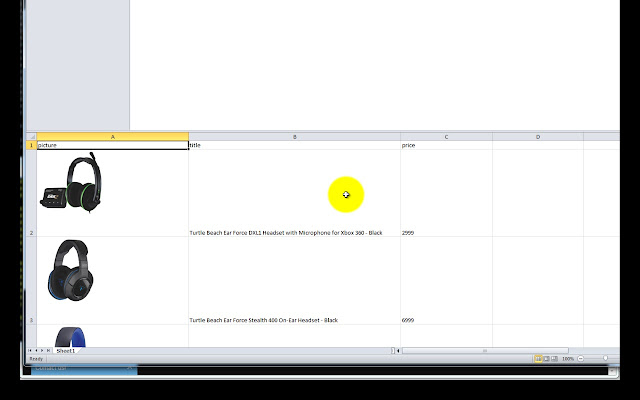Select column B header

pyautogui.click(x=295, y=137)
